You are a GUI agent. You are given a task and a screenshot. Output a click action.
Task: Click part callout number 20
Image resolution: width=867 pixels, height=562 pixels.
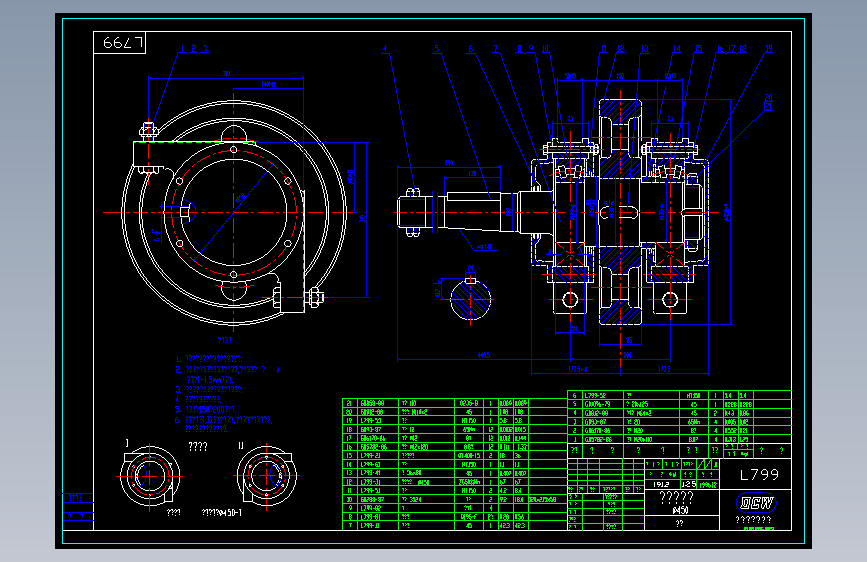click(x=768, y=97)
